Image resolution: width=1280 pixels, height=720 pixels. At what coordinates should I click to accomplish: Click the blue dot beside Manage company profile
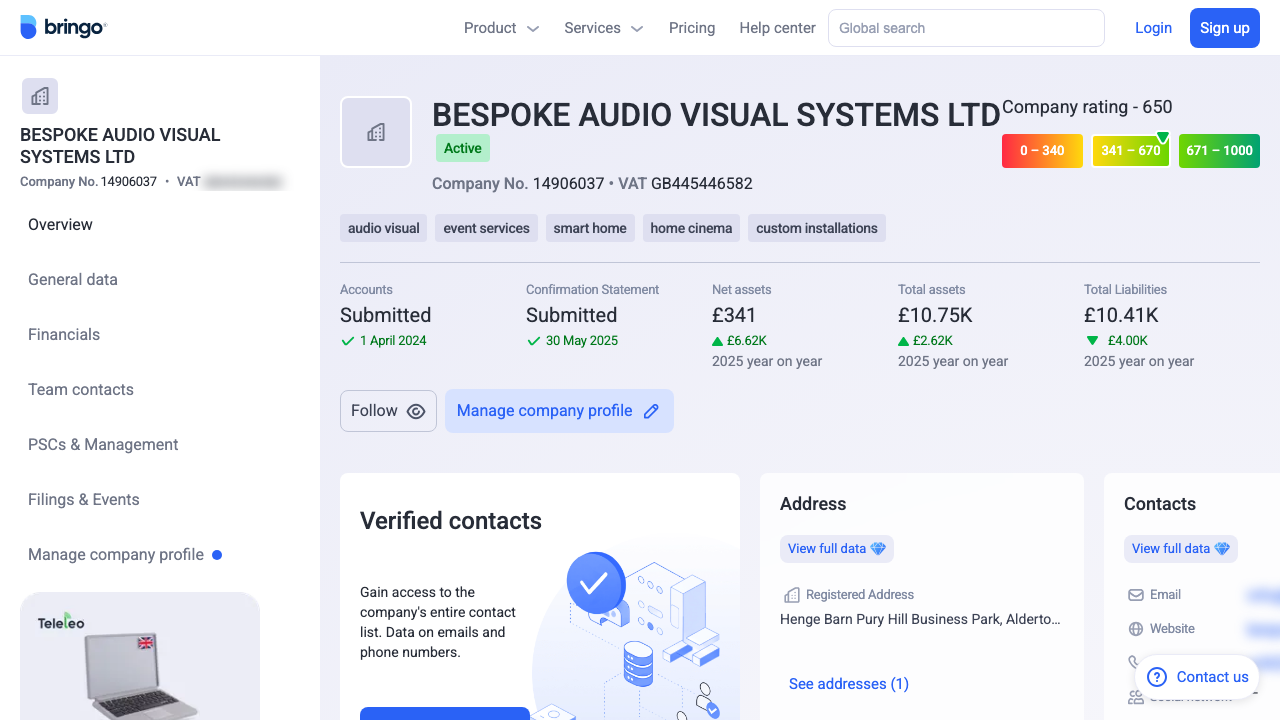[219, 554]
